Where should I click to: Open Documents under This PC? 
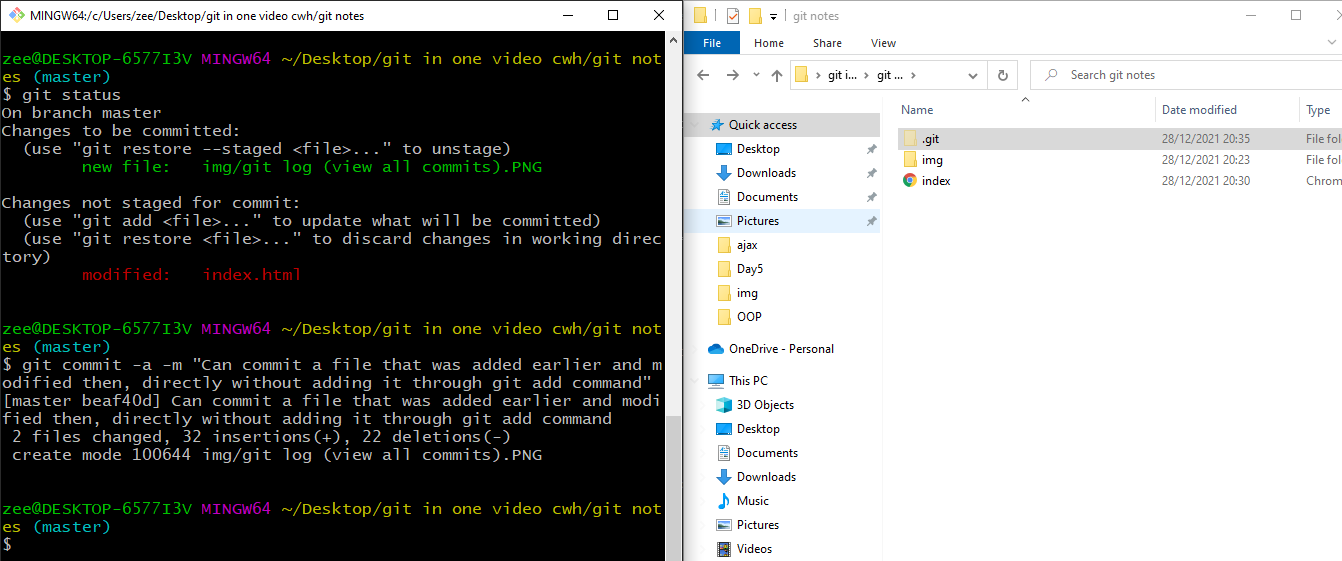(x=767, y=453)
